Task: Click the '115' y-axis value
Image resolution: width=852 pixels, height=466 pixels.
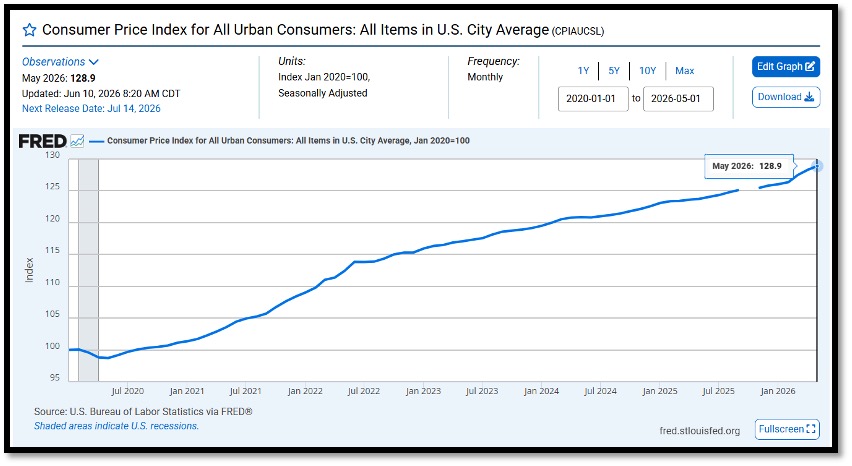Action: [53, 251]
